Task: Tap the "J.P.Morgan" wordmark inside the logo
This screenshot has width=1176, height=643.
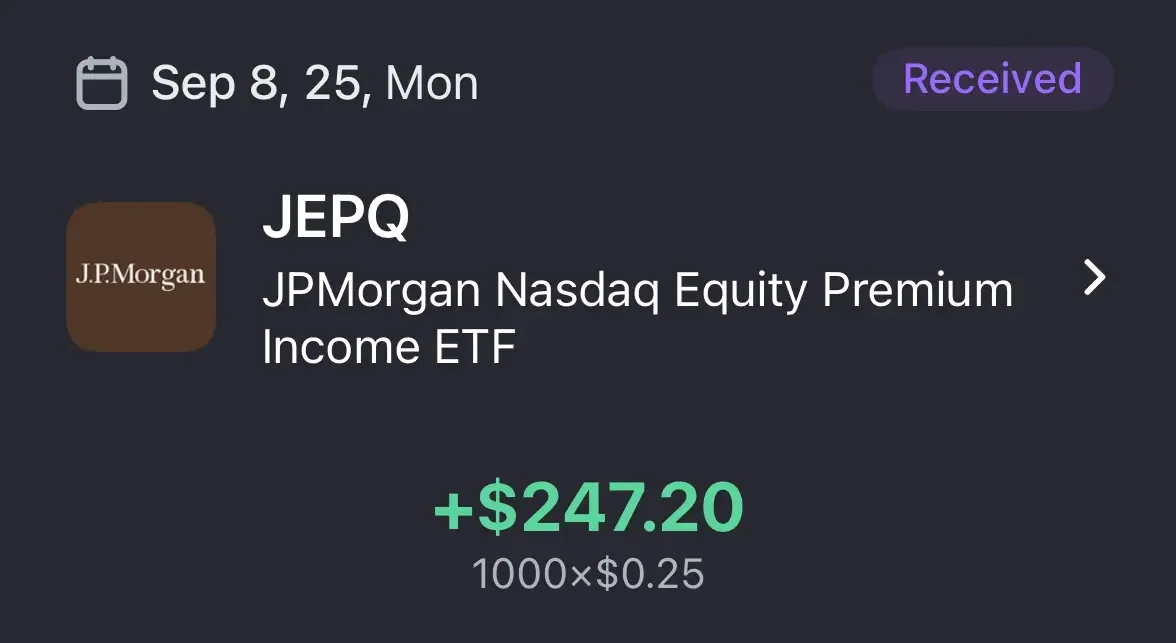Action: (x=140, y=275)
